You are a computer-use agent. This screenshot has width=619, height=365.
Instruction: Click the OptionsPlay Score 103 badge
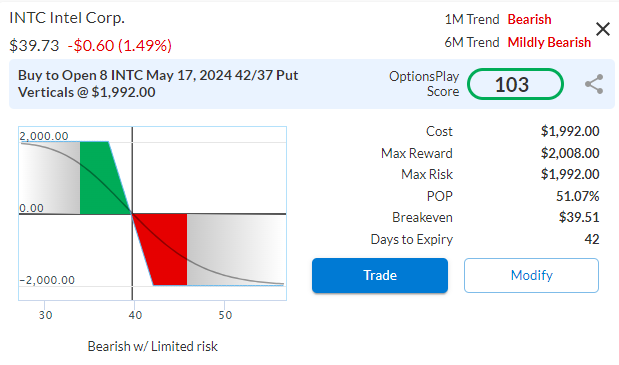[x=515, y=84]
